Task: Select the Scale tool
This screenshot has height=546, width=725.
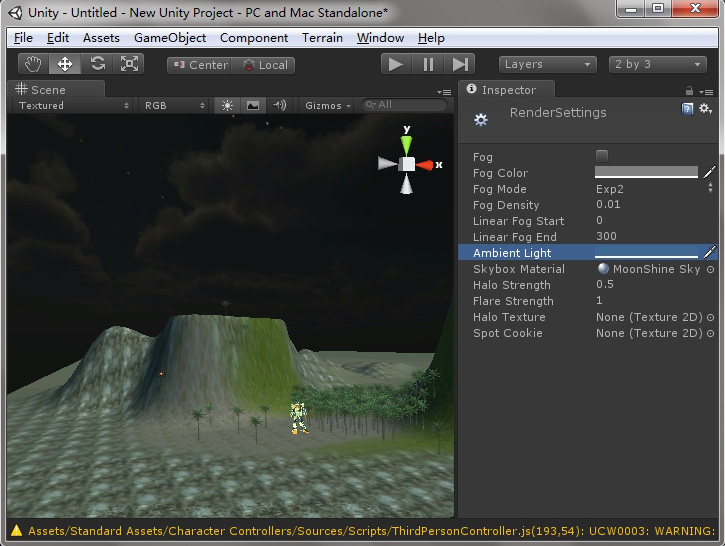Action: click(x=129, y=64)
